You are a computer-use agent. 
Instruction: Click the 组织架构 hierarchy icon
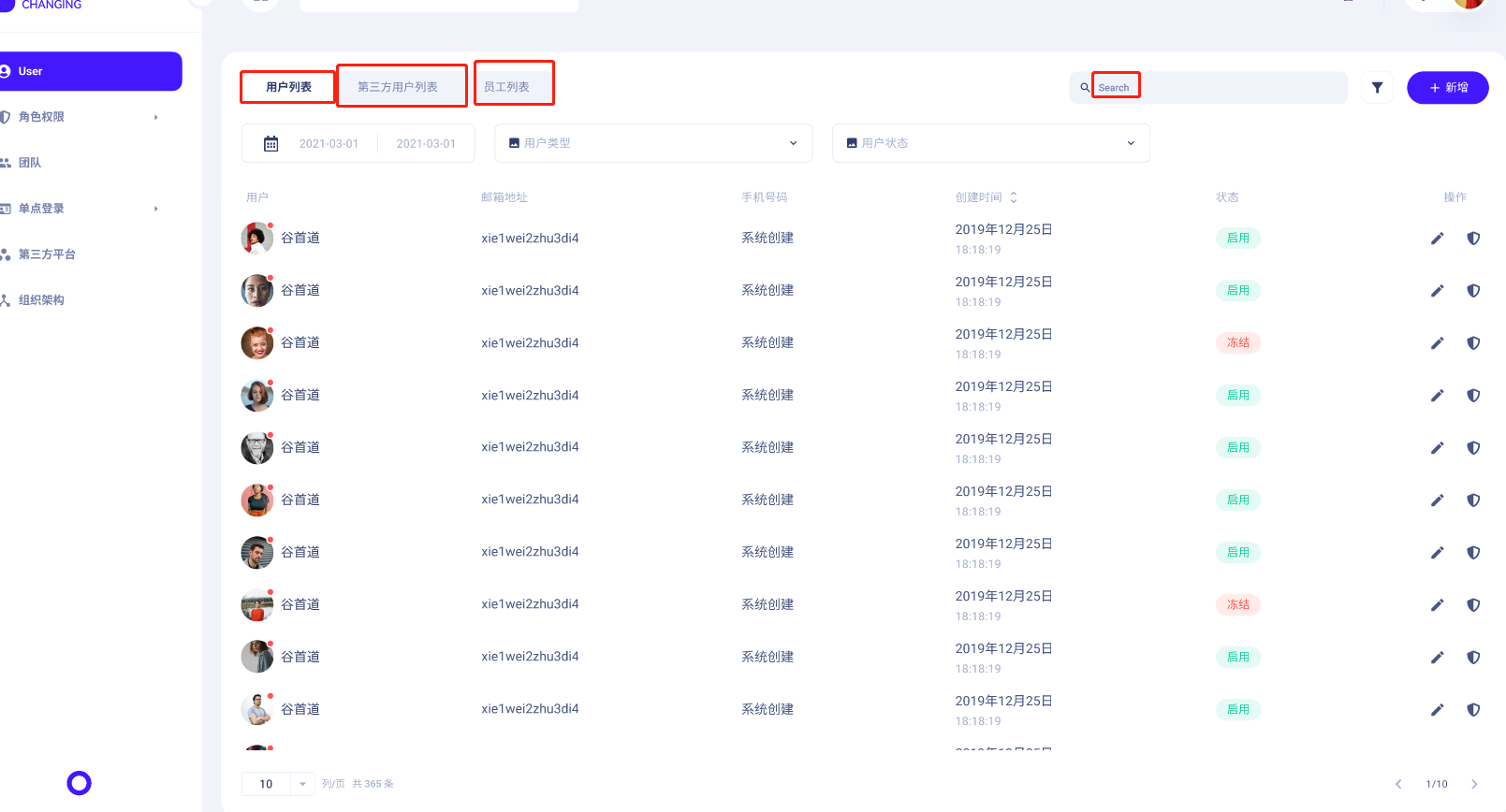tap(6, 300)
